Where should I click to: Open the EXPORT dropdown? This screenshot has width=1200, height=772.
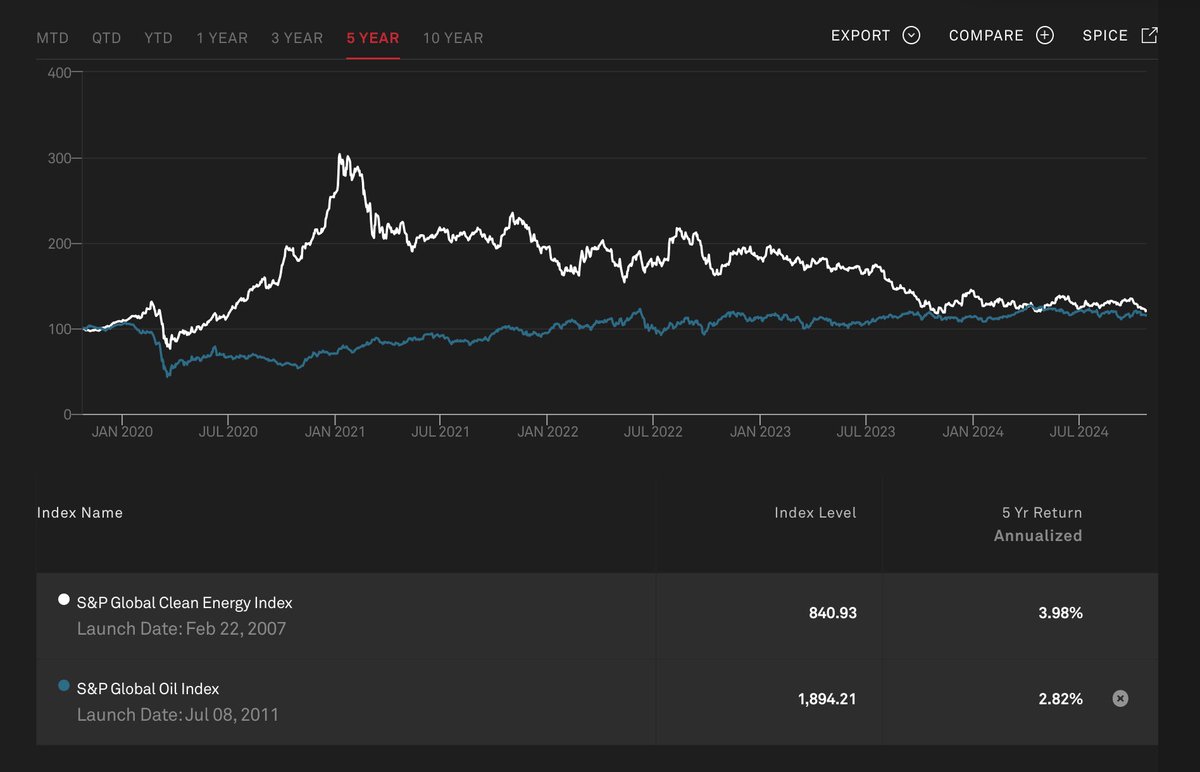point(875,36)
